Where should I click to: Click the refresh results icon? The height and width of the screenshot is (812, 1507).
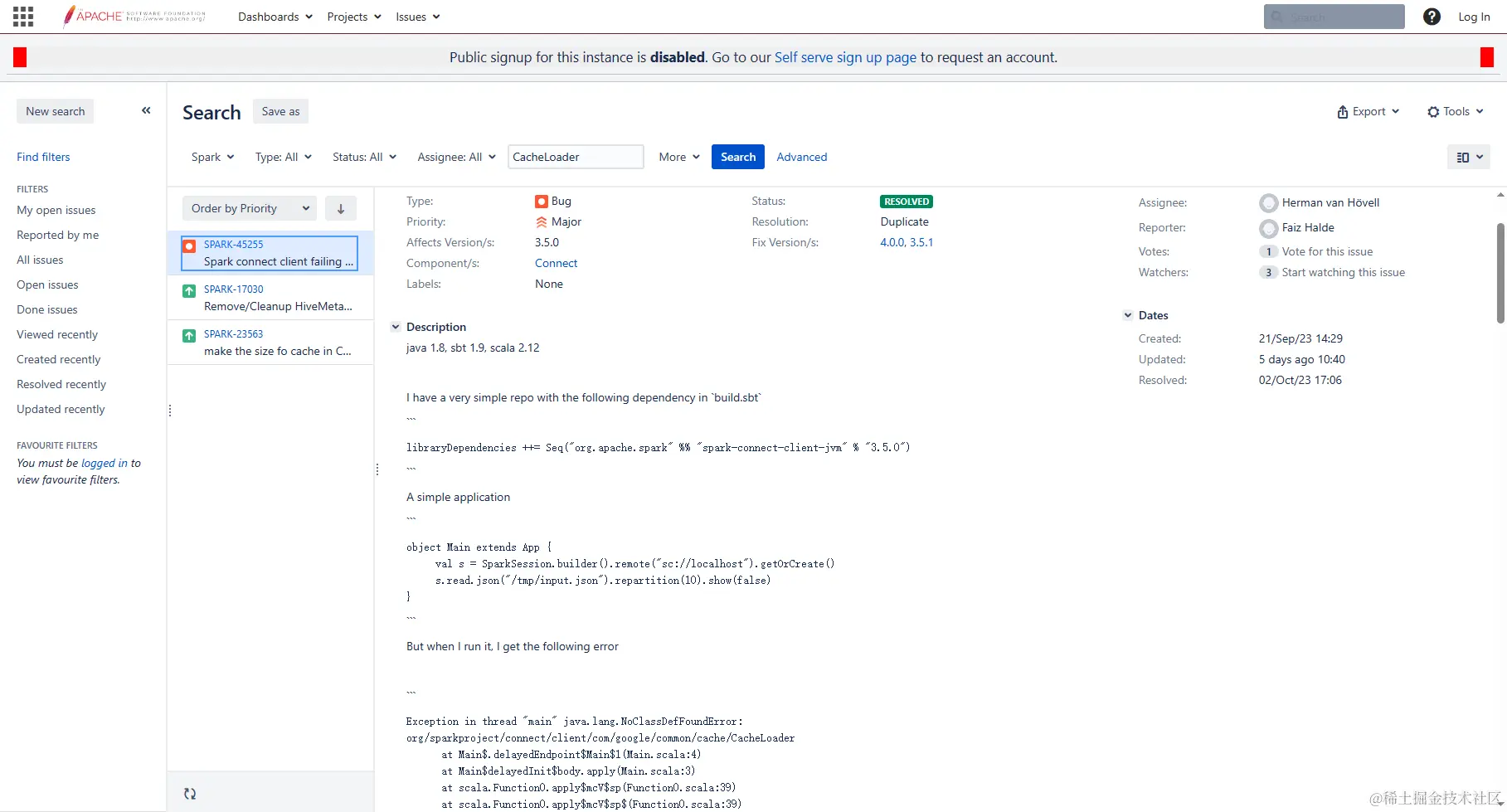190,794
